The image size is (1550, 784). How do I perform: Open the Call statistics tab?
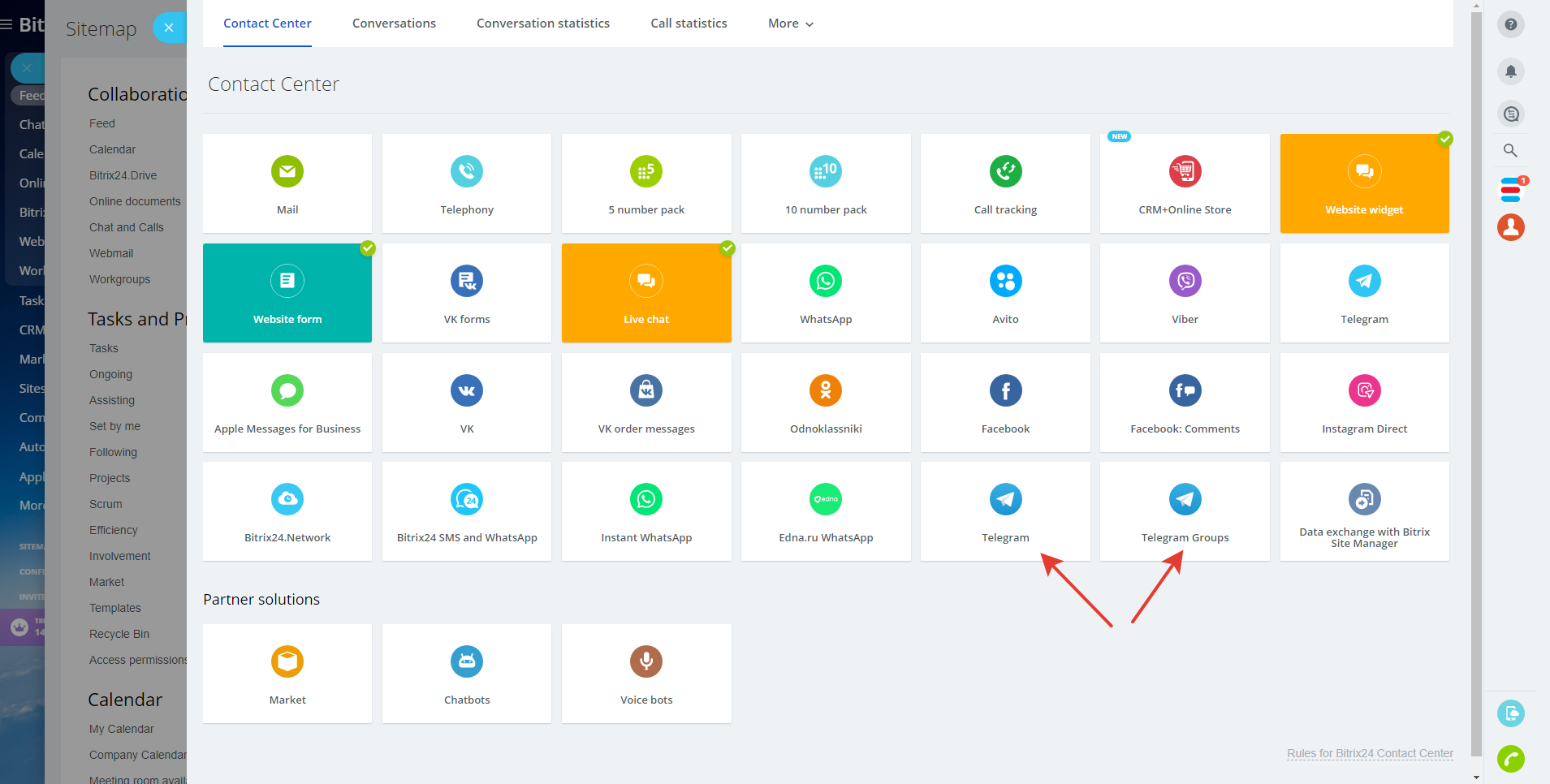pyautogui.click(x=689, y=24)
